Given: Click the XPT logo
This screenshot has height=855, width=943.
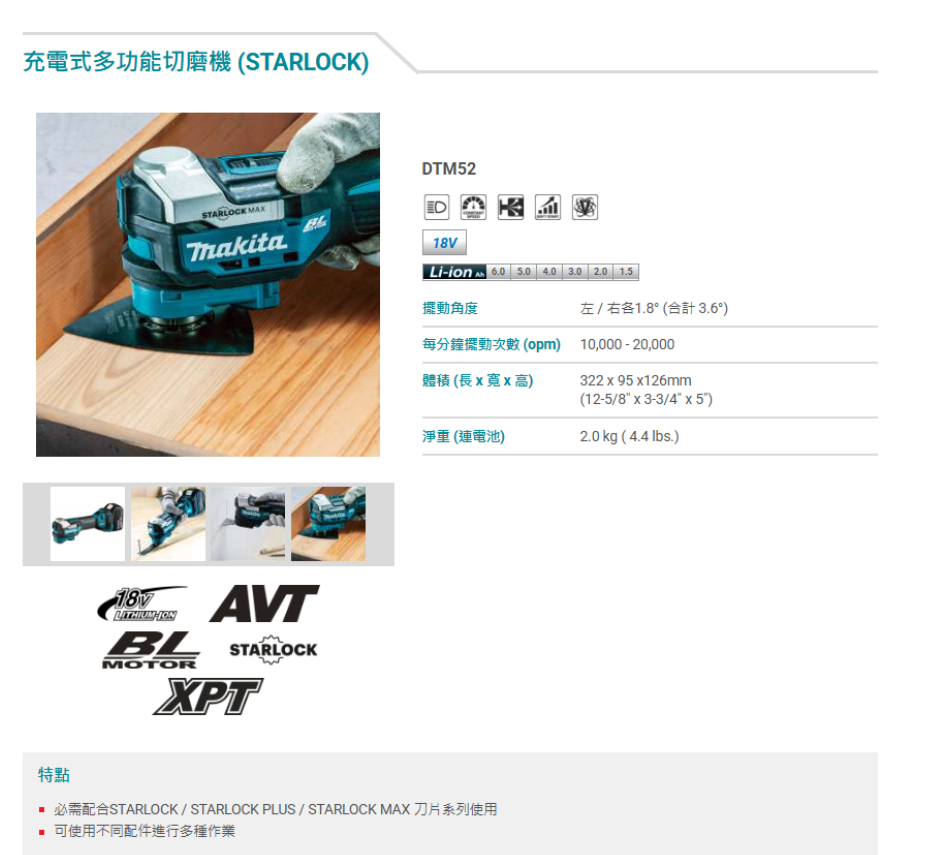Looking at the screenshot, I should (x=208, y=696).
